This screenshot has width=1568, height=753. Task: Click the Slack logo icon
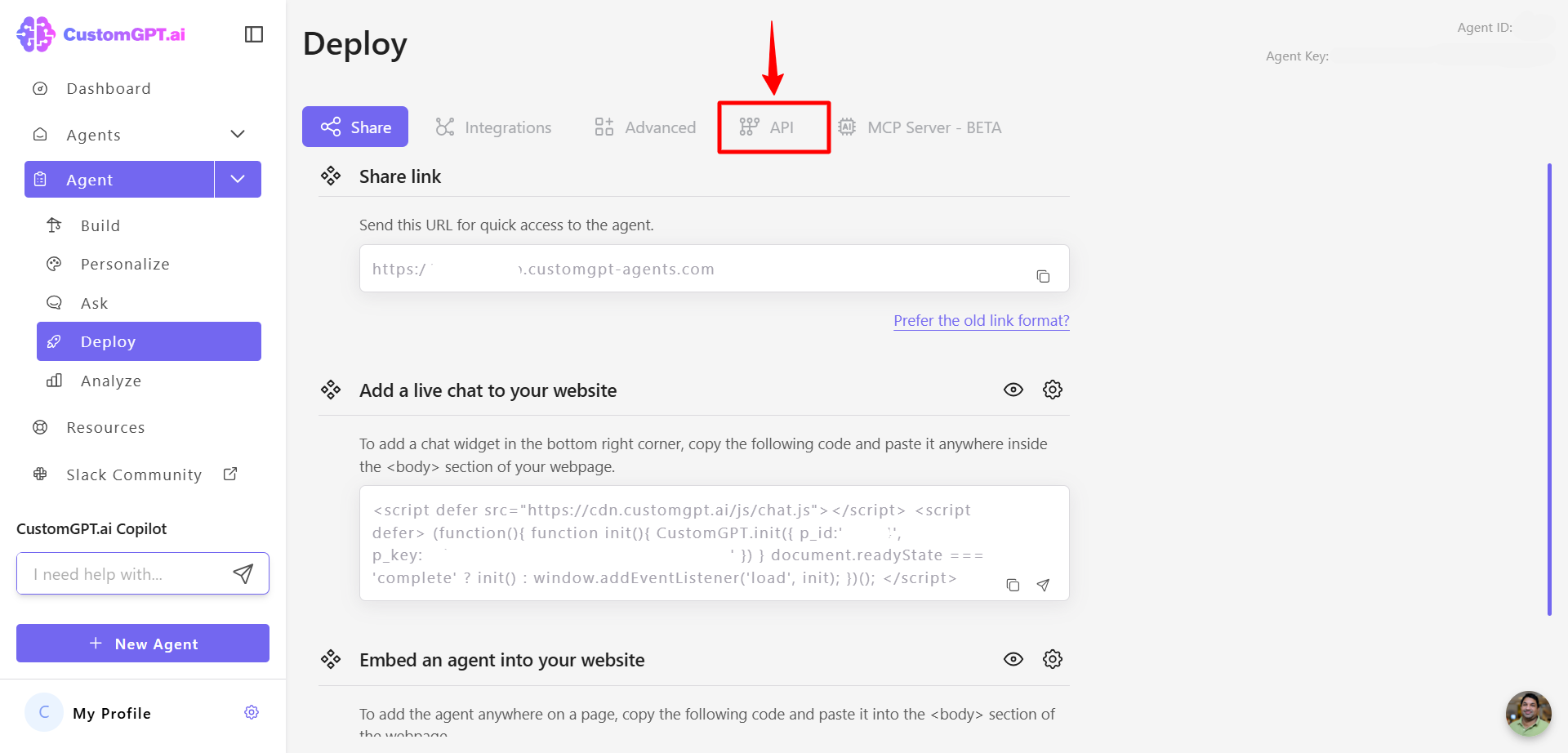pos(40,474)
